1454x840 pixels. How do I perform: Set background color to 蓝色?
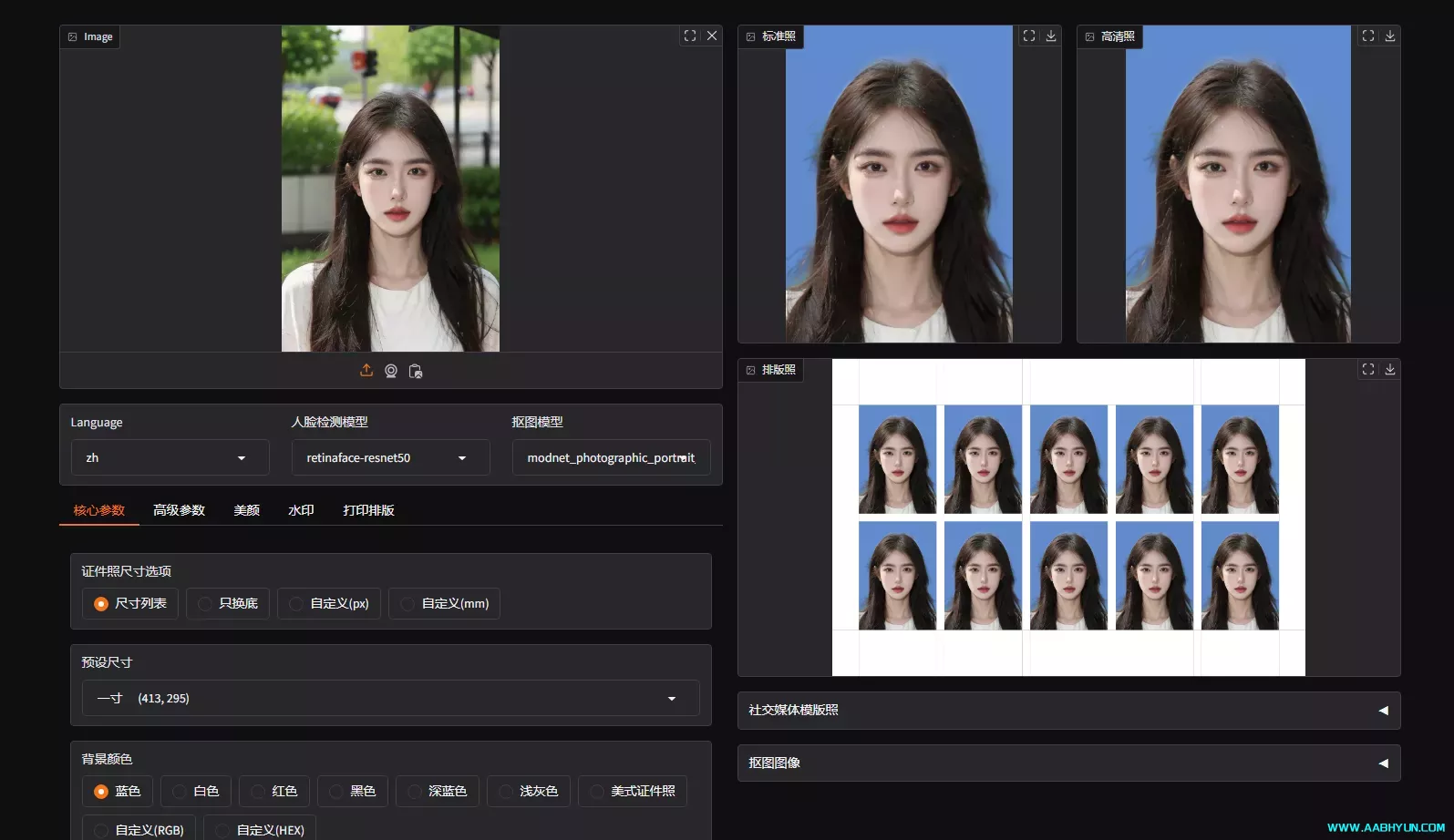[118, 791]
